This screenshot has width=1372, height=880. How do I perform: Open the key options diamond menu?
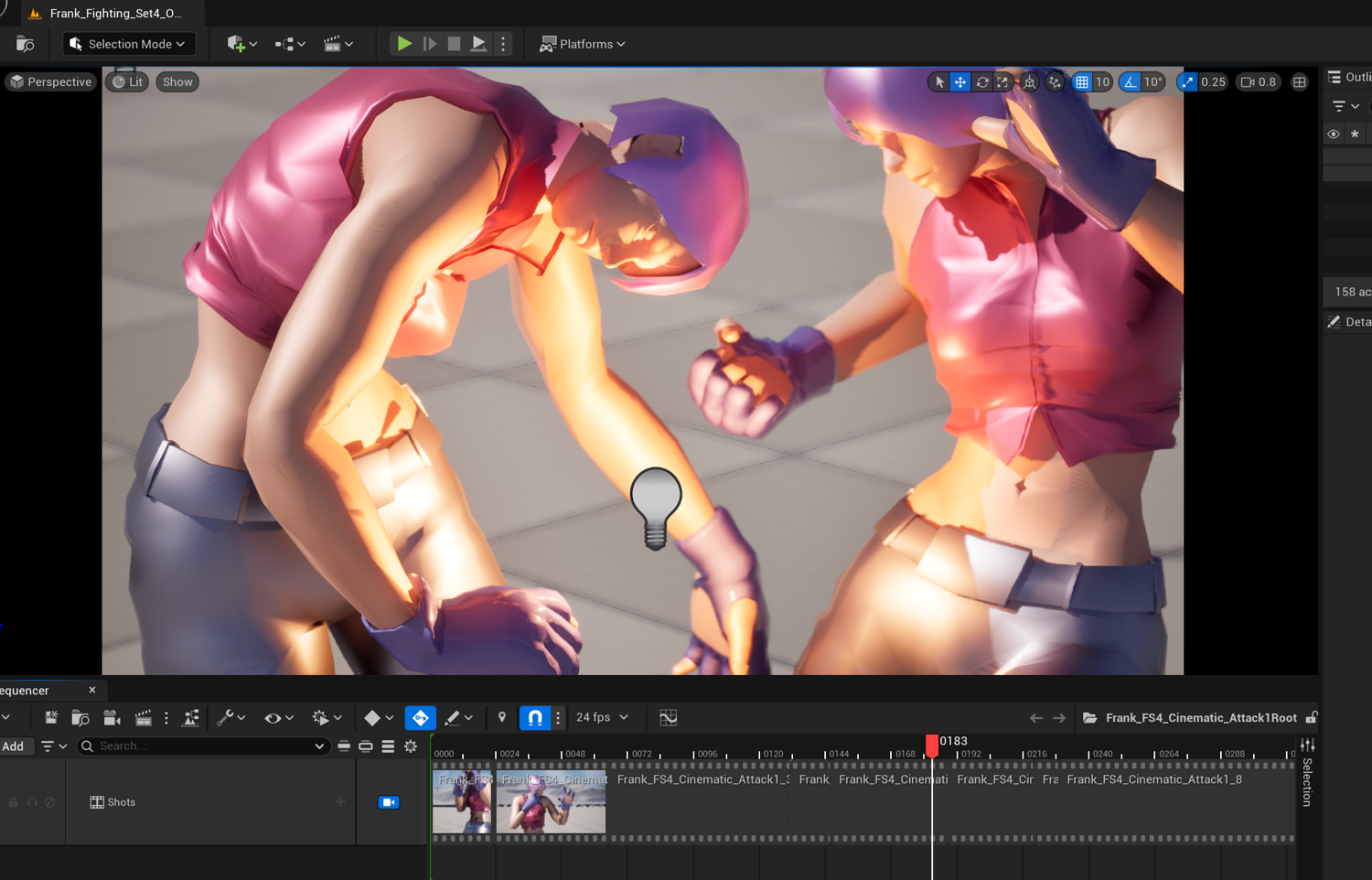[378, 718]
